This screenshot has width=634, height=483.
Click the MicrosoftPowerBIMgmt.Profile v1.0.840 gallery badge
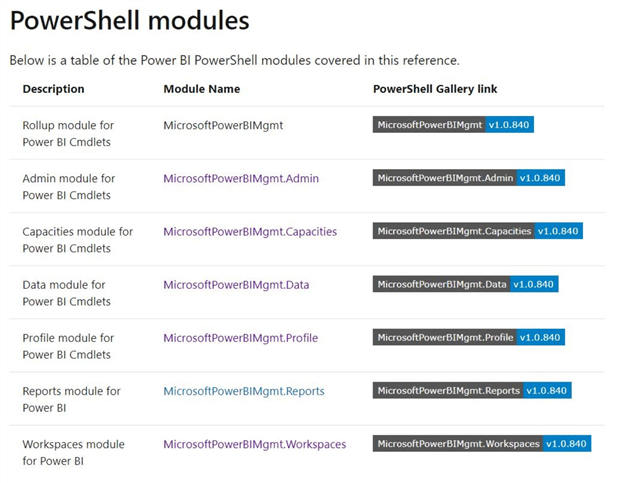point(468,338)
